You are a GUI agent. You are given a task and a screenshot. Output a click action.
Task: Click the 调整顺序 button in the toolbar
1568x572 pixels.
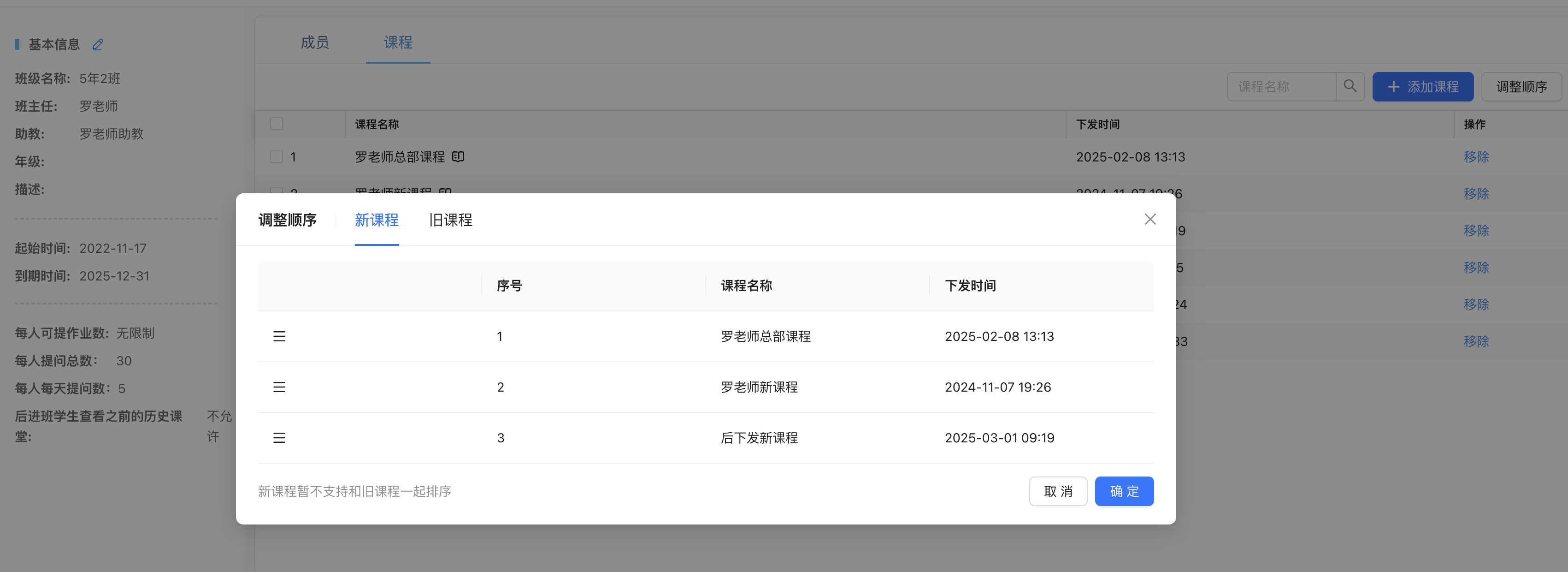point(1522,87)
